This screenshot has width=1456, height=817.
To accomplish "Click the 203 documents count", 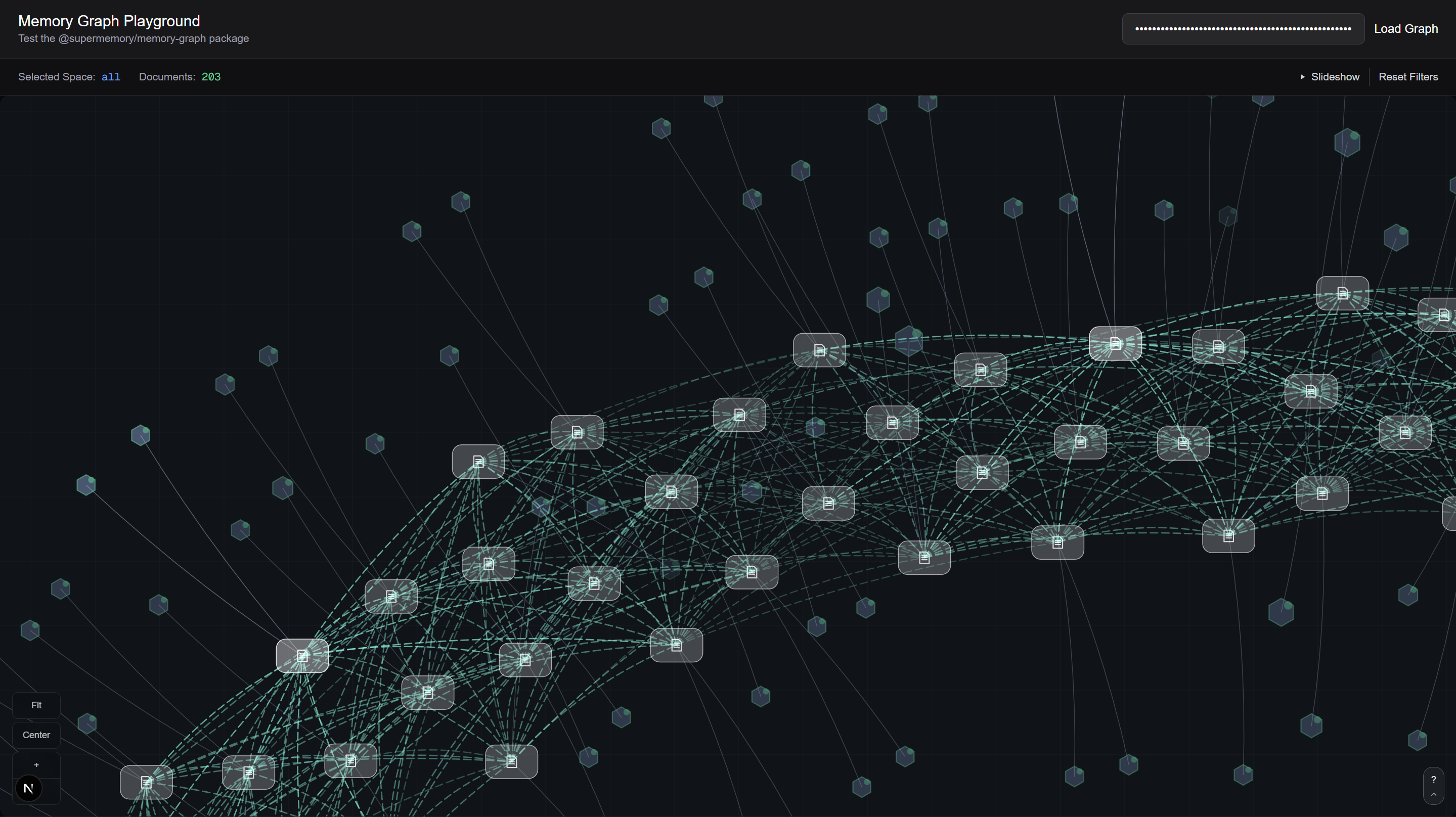I will (211, 77).
